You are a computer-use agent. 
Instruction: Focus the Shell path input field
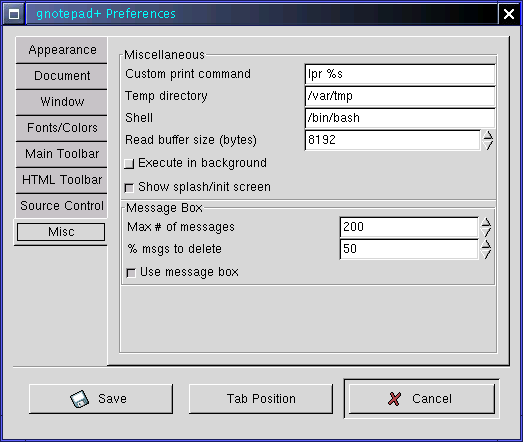coord(400,118)
